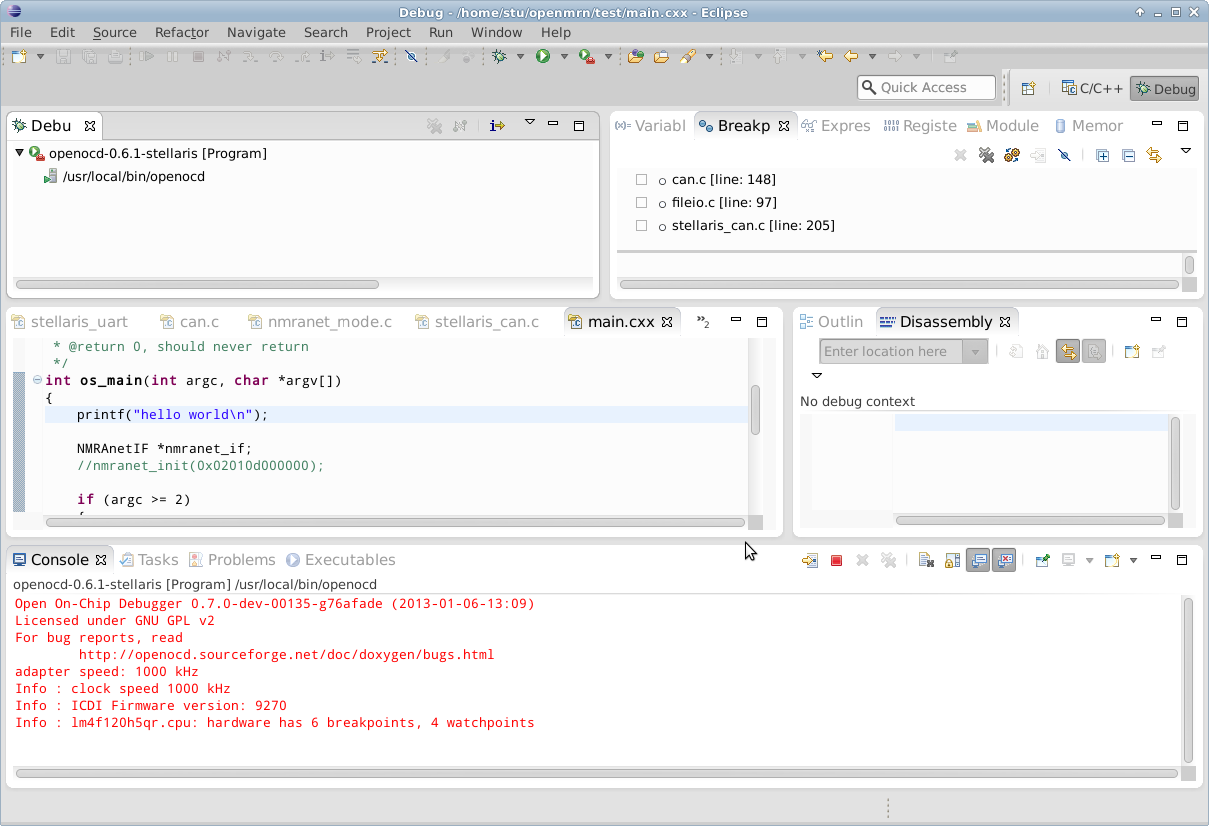Enable the can.c line 148 breakpoint checkbox
The image size is (1209, 826).
click(x=641, y=180)
